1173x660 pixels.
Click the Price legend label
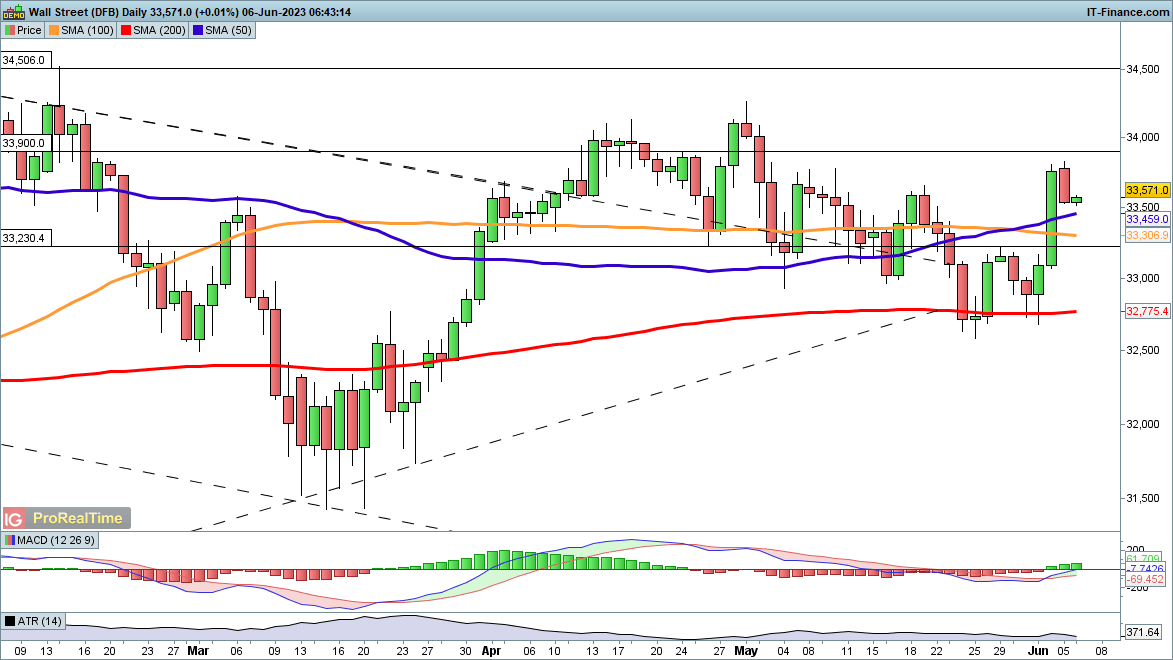(29, 31)
